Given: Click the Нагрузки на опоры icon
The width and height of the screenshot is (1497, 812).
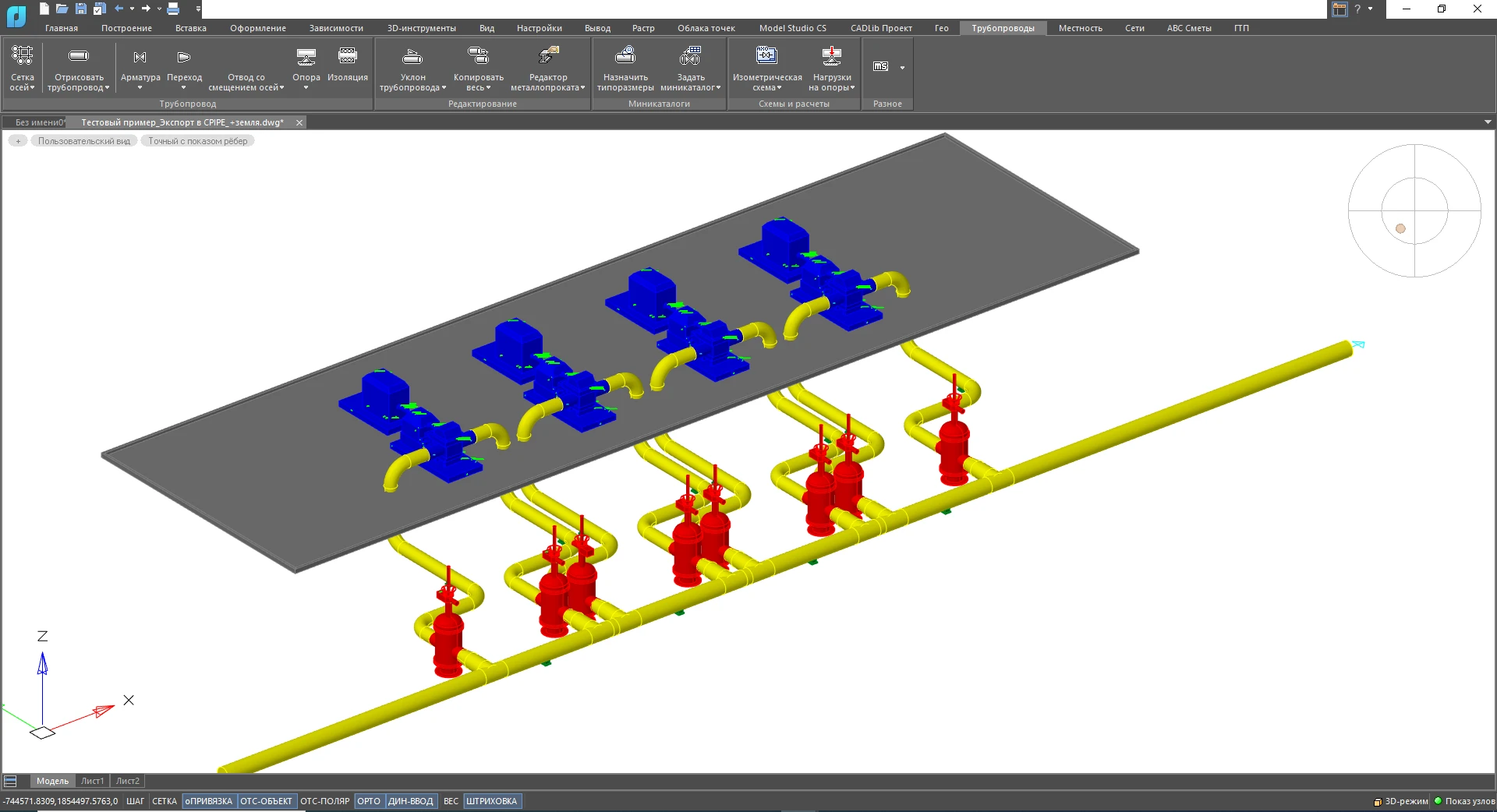Looking at the screenshot, I should click(x=831, y=56).
